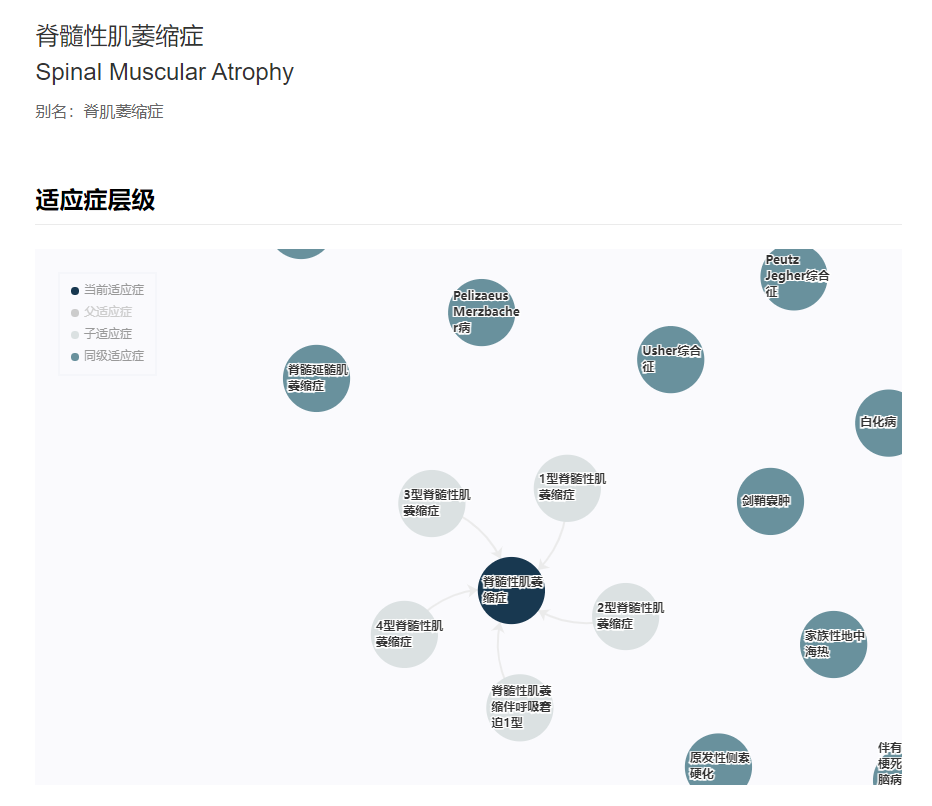The width and height of the screenshot is (932, 806).
Task: Open the 家族性地中海热 node
Action: 834,644
